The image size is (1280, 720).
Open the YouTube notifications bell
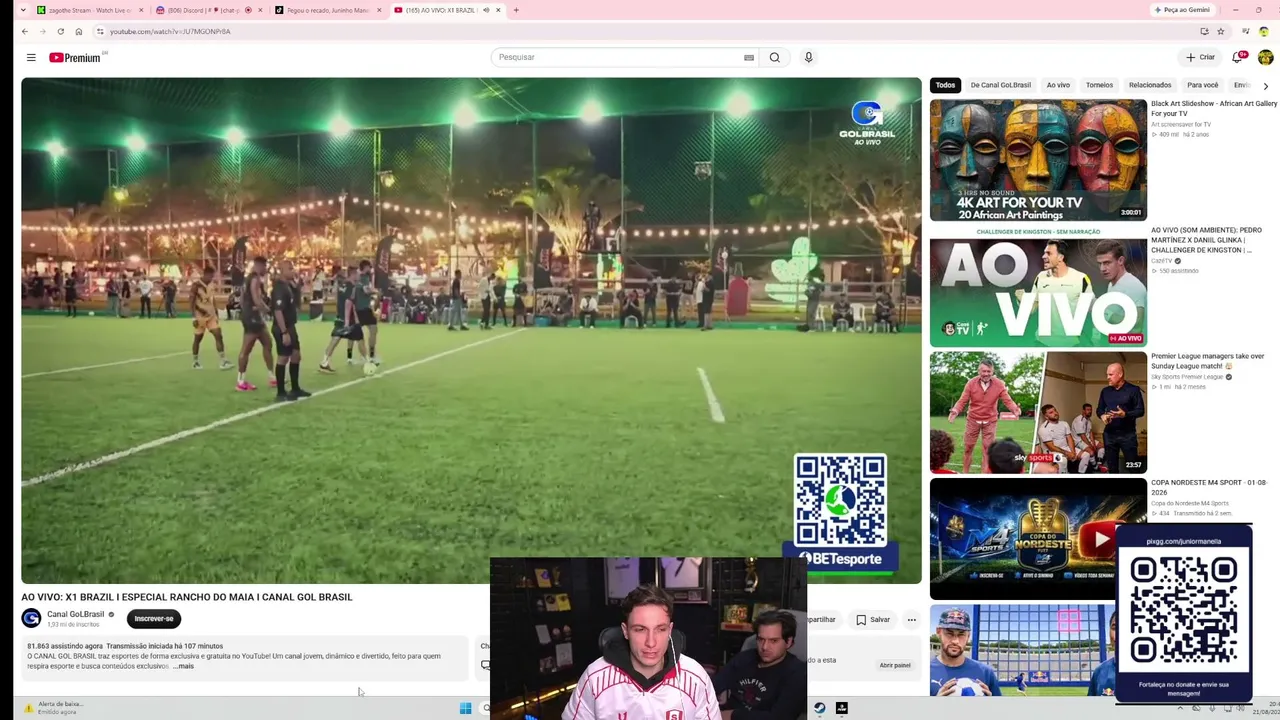tap(1238, 58)
